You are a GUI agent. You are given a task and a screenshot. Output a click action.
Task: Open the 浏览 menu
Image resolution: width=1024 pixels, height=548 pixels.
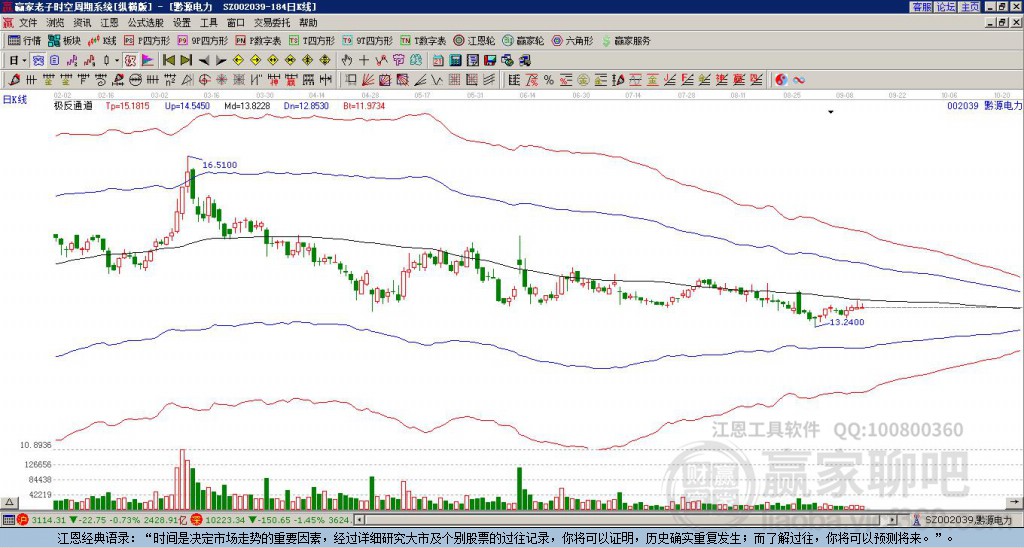[56, 23]
